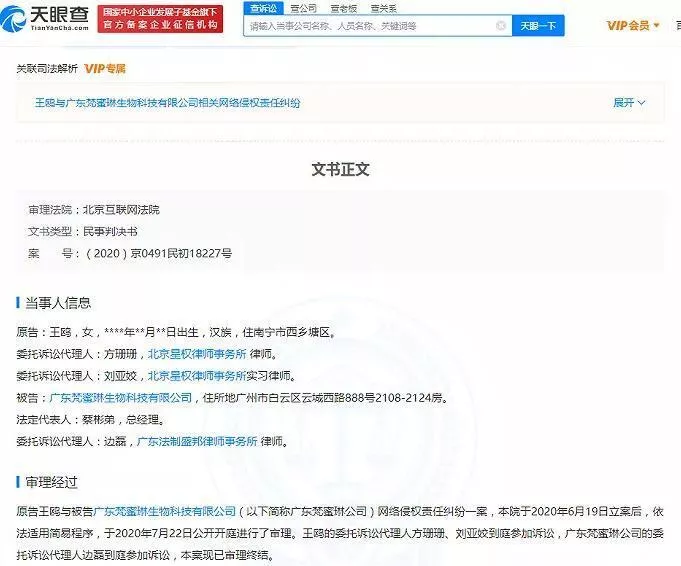Switch to the 查老板 tab
681x566 pixels.
(344, 8)
